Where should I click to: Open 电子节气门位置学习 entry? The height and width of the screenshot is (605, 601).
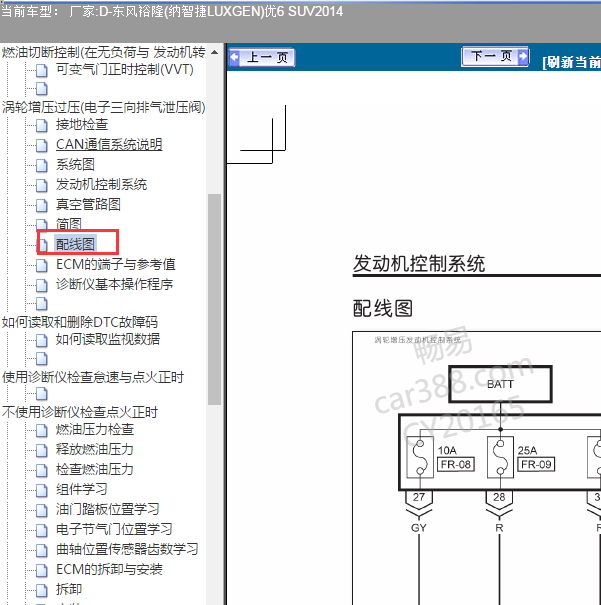coord(114,529)
